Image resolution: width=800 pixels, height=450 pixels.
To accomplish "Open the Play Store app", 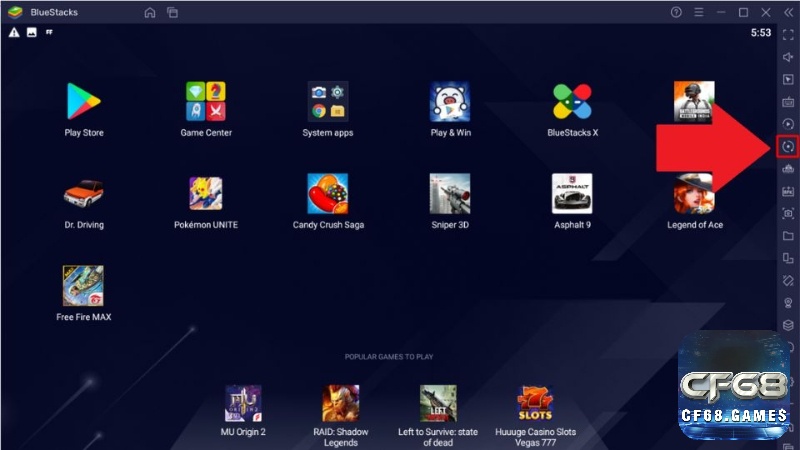I will (x=84, y=101).
